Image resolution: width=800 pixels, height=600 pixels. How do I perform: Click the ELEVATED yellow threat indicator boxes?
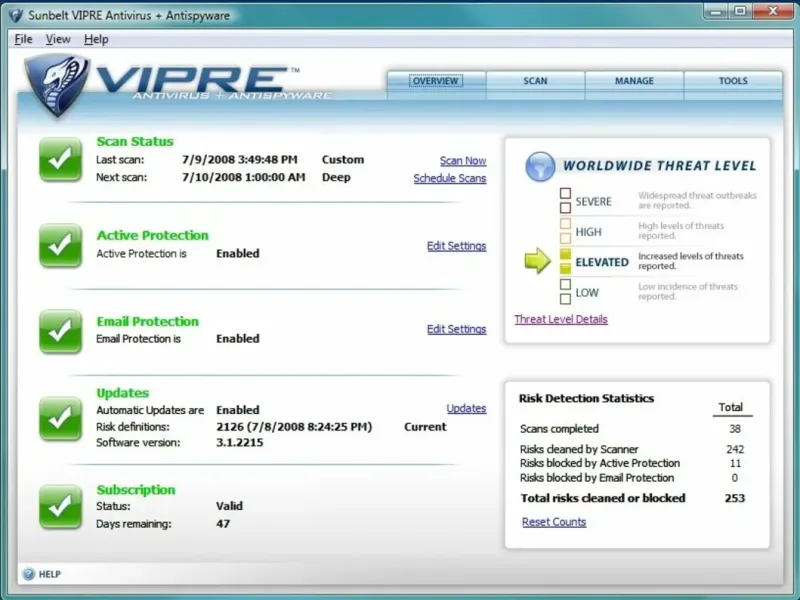(565, 261)
